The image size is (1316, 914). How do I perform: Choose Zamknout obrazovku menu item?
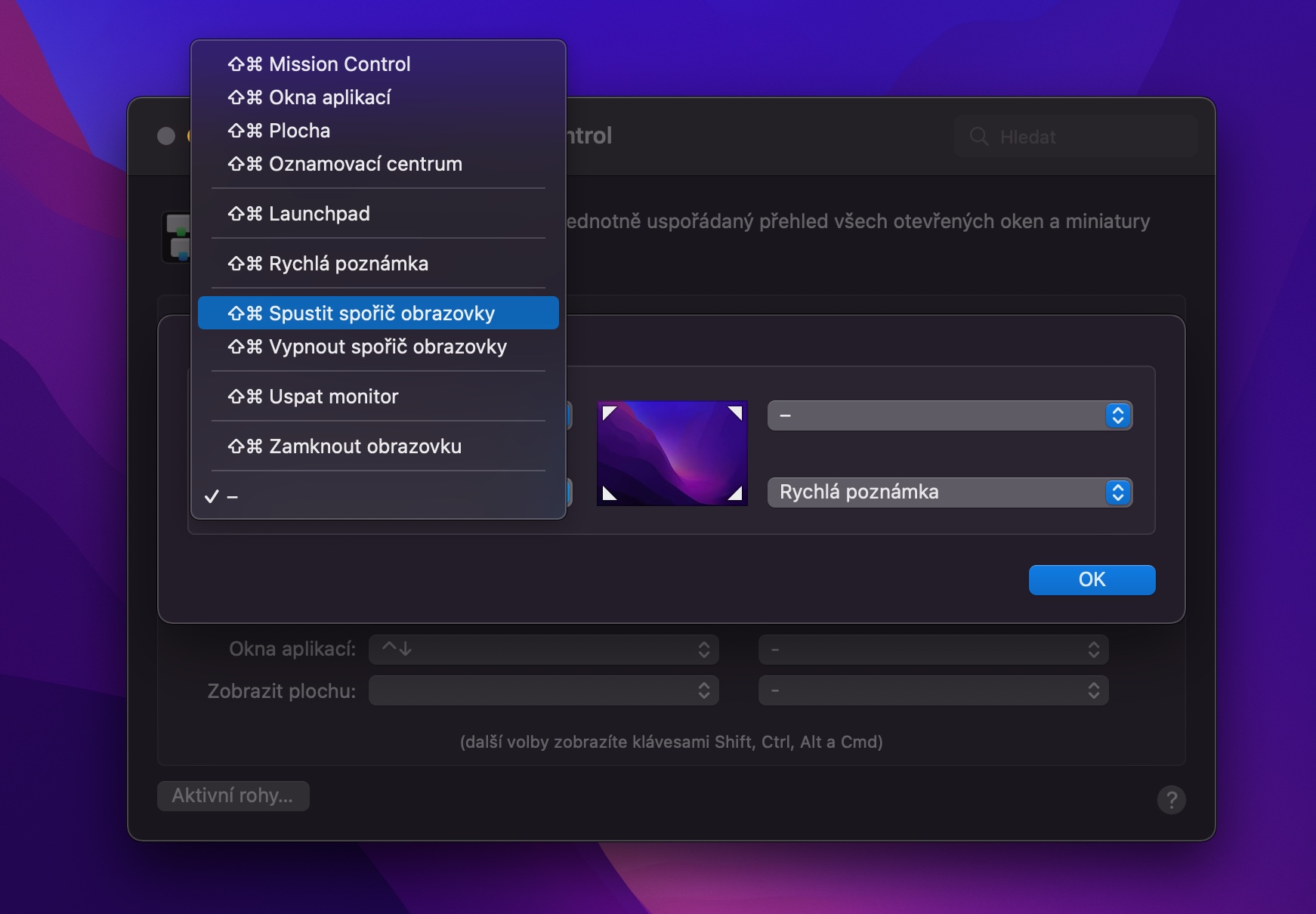point(378,446)
